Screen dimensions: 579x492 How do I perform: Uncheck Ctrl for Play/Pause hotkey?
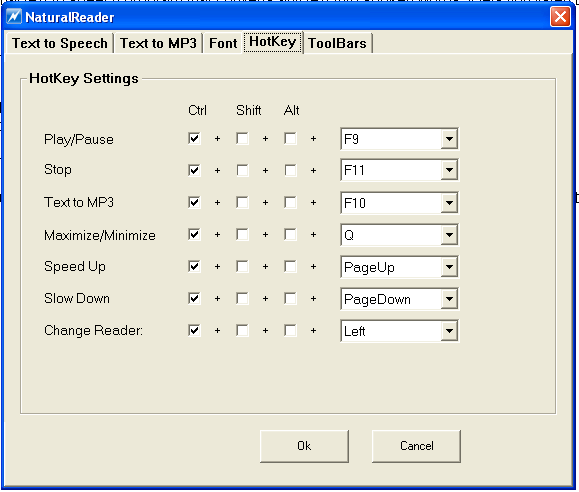[194, 139]
